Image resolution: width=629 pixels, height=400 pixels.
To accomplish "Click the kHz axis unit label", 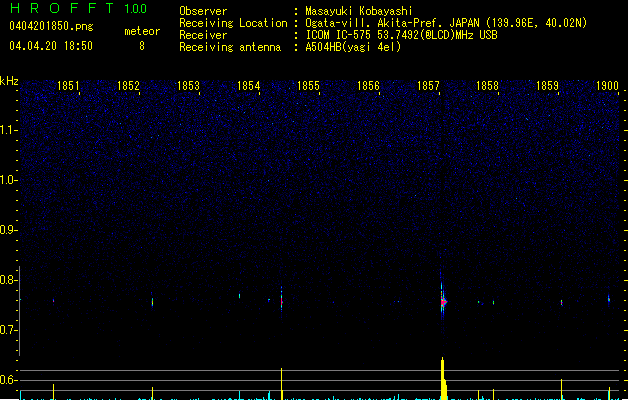I will pos(9,81).
